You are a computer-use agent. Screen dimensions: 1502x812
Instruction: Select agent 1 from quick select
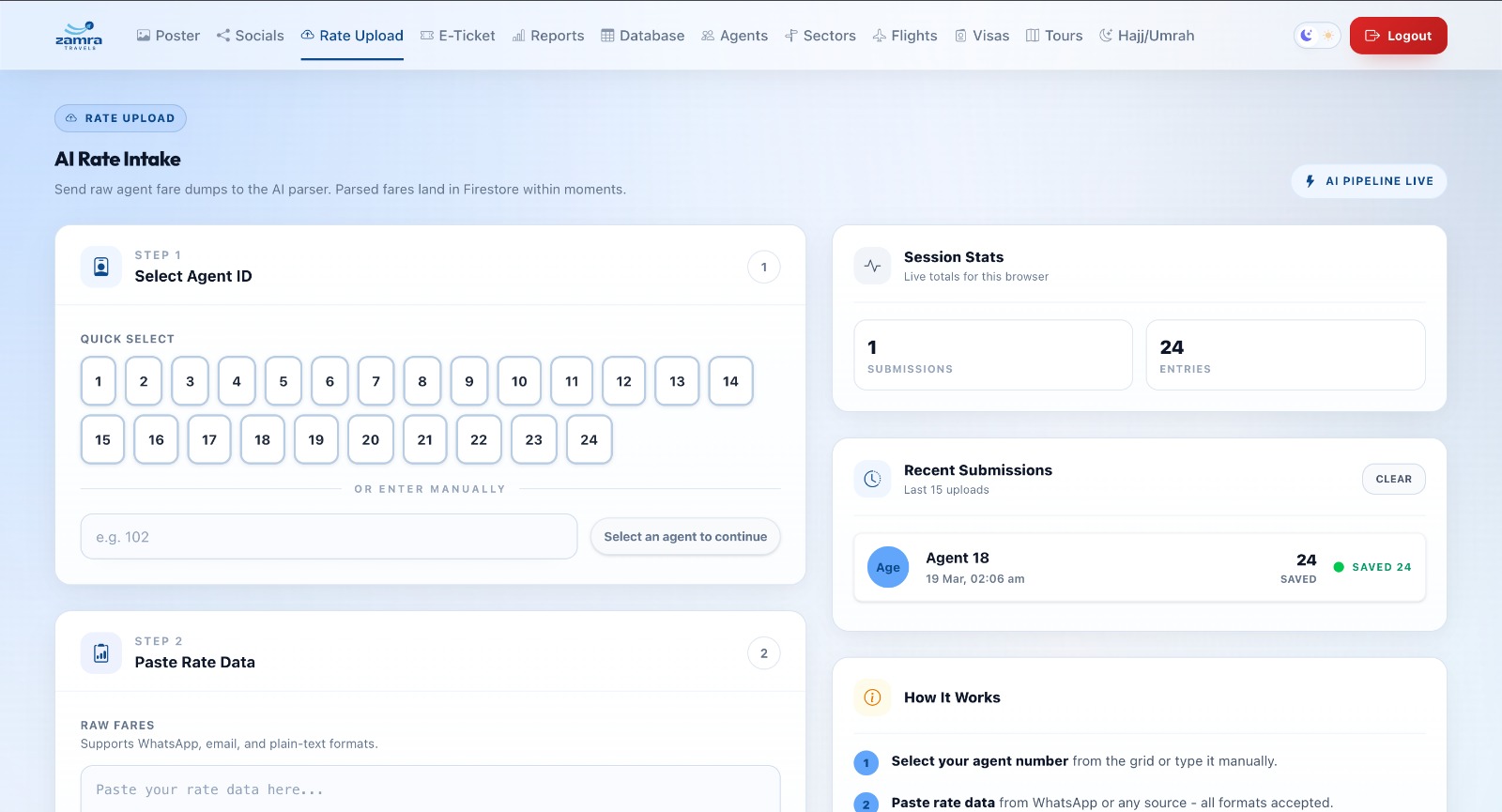(99, 381)
